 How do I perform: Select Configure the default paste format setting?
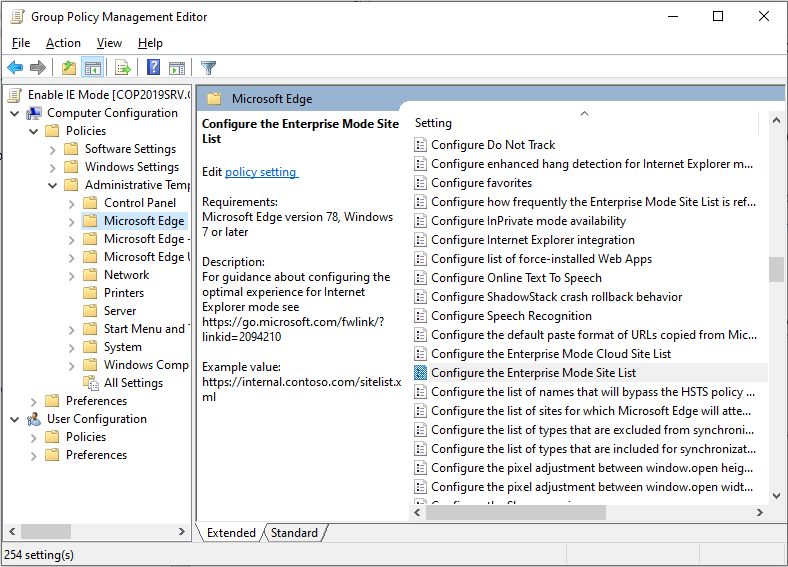coord(594,335)
